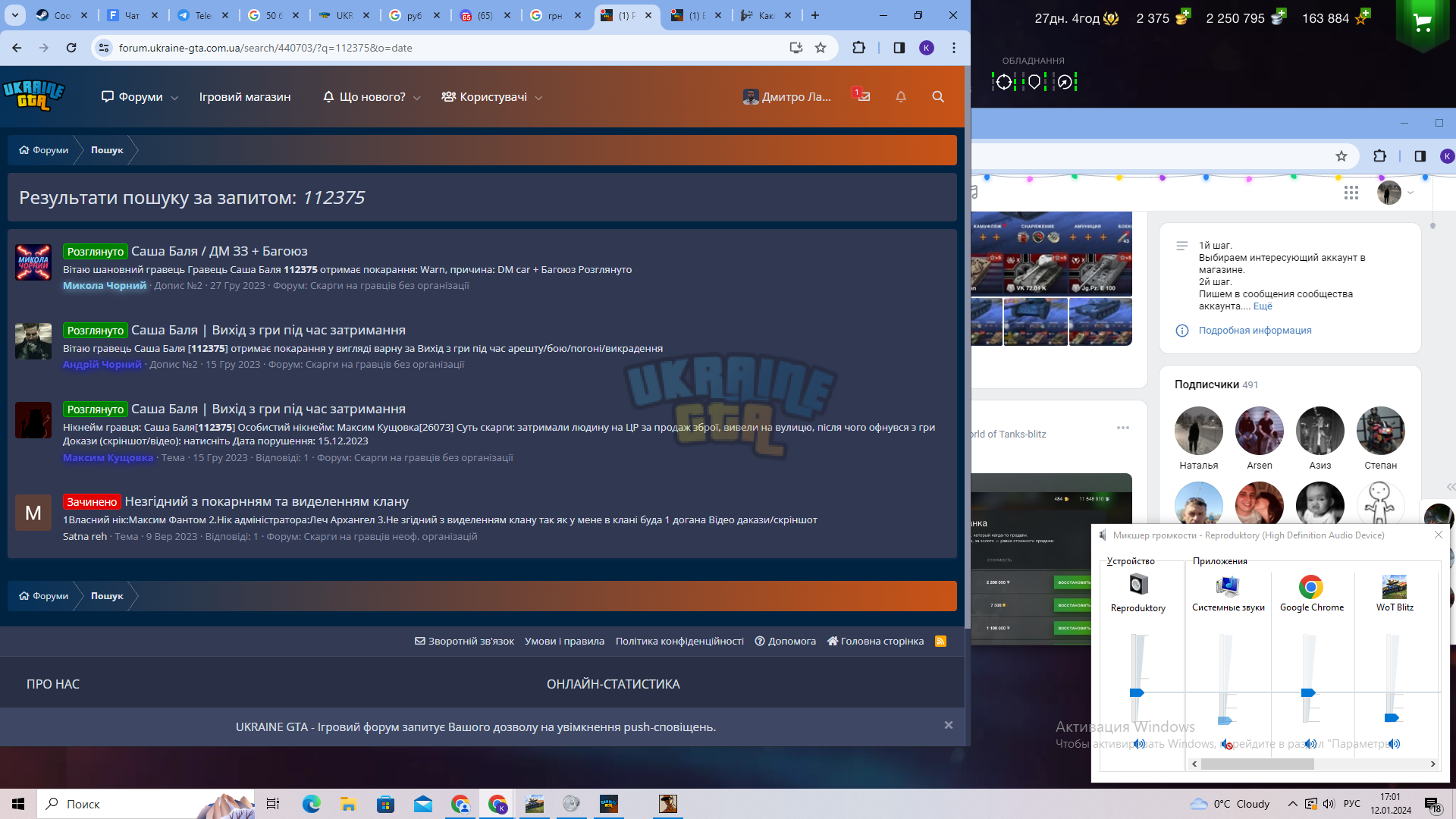Mute Google Chrome in volume mixer

tap(1310, 744)
